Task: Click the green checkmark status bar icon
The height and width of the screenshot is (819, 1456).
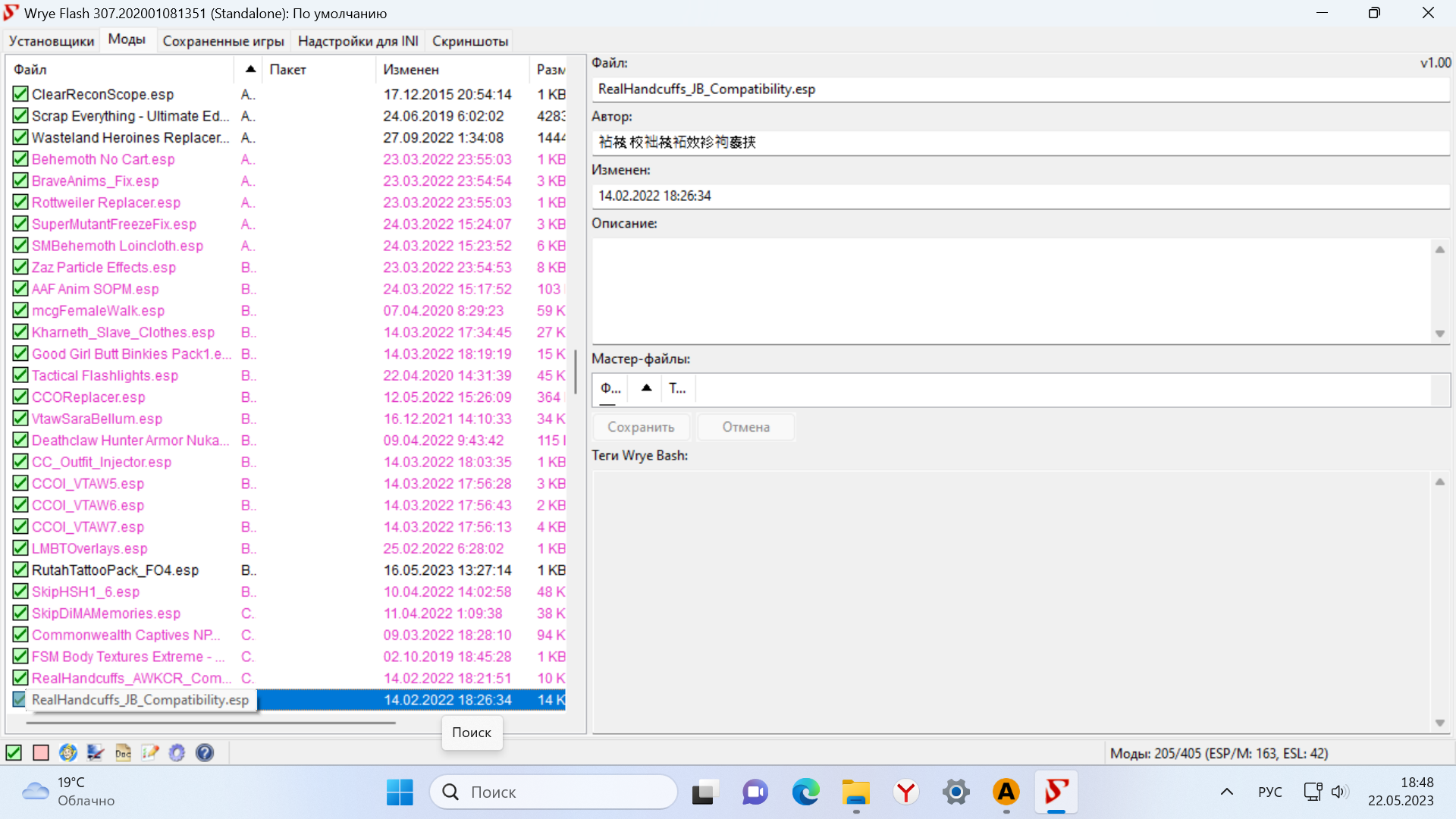Action: (14, 752)
